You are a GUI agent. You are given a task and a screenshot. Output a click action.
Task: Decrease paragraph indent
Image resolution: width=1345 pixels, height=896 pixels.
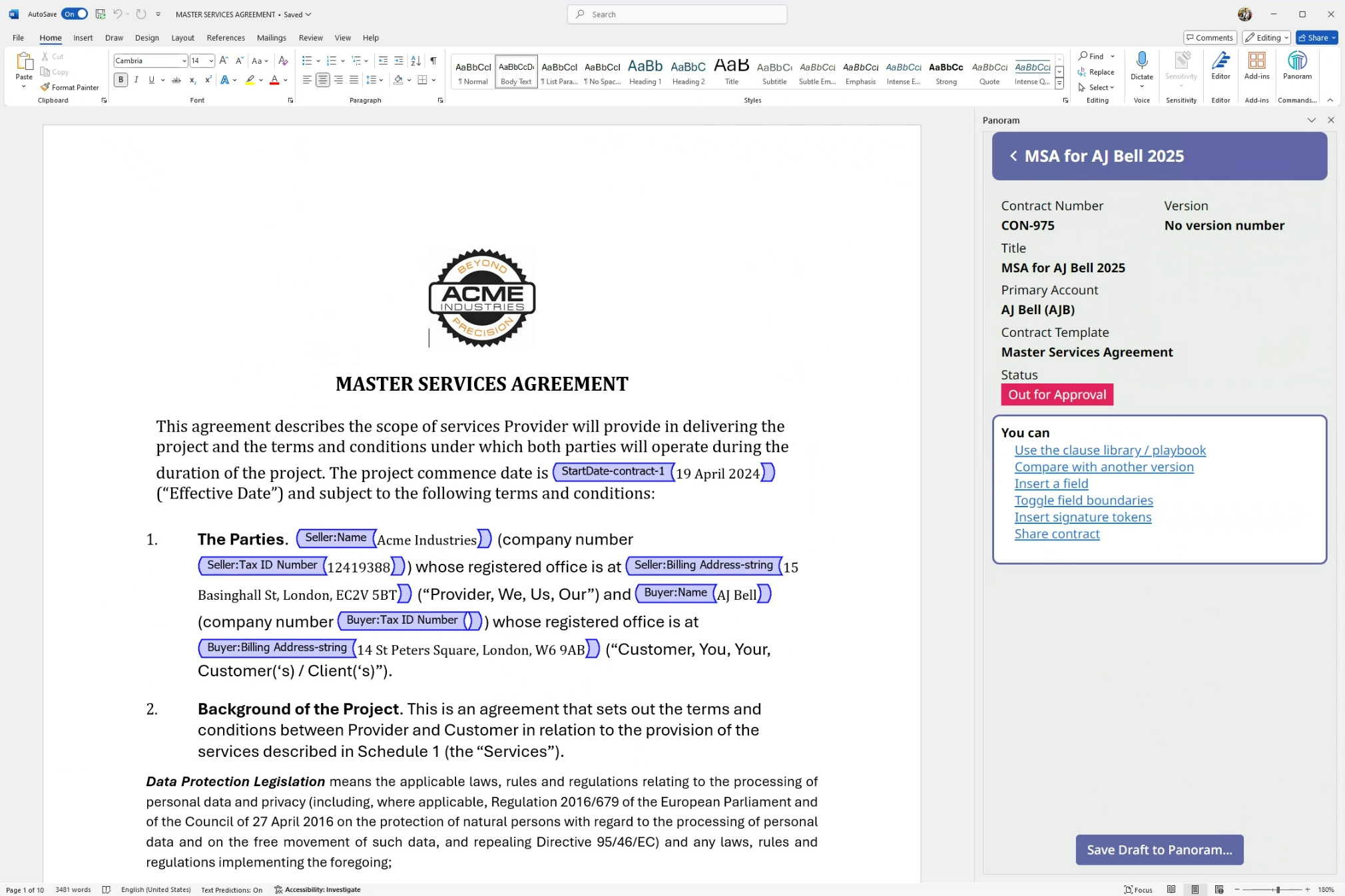click(x=383, y=61)
